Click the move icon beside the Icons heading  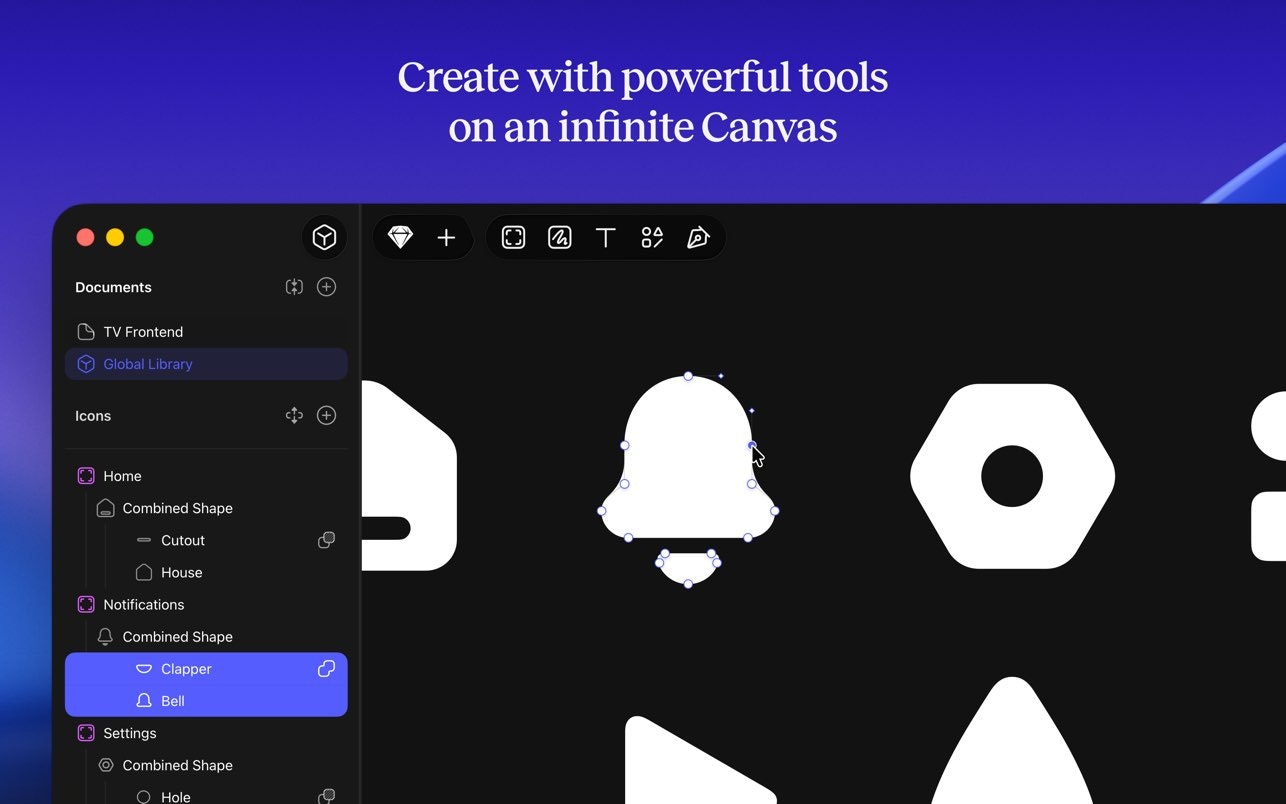click(294, 415)
